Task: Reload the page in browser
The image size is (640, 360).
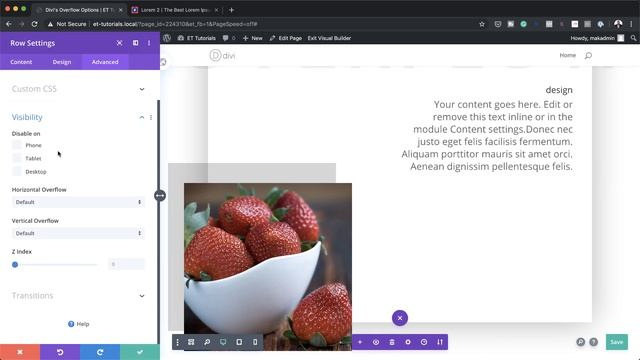Action: 35,24
